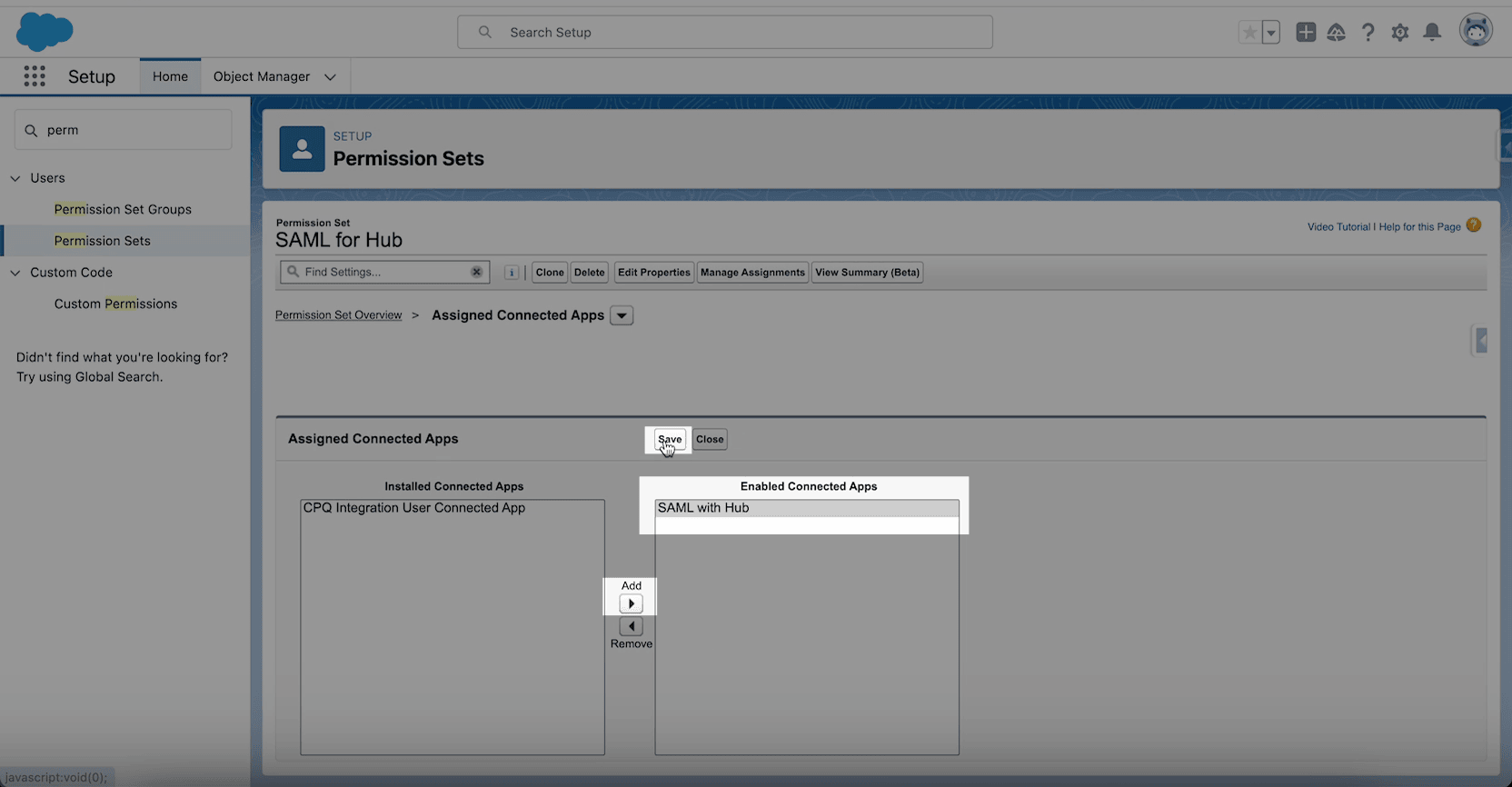The image size is (1512, 787).
Task: Open the Video Tutorial link
Action: pyautogui.click(x=1338, y=227)
